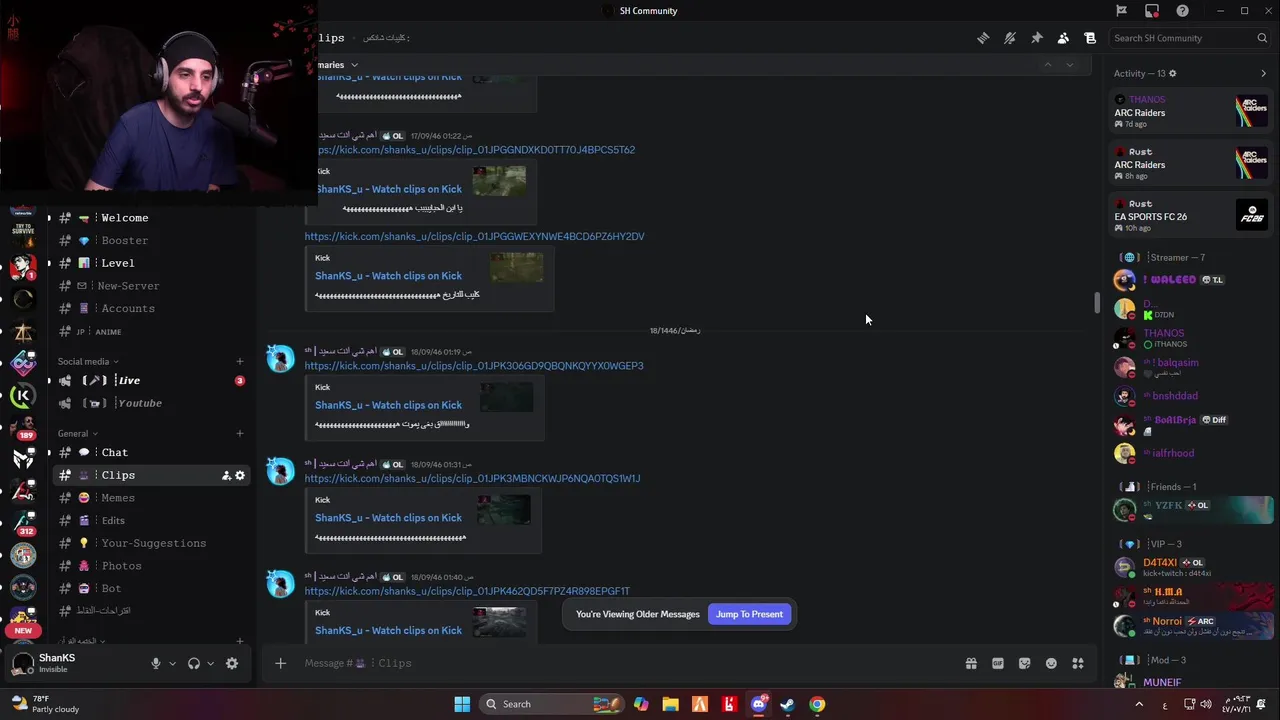This screenshot has width=1280, height=720.
Task: Open THANOS ARC Raiders activity card
Action: point(1191,111)
